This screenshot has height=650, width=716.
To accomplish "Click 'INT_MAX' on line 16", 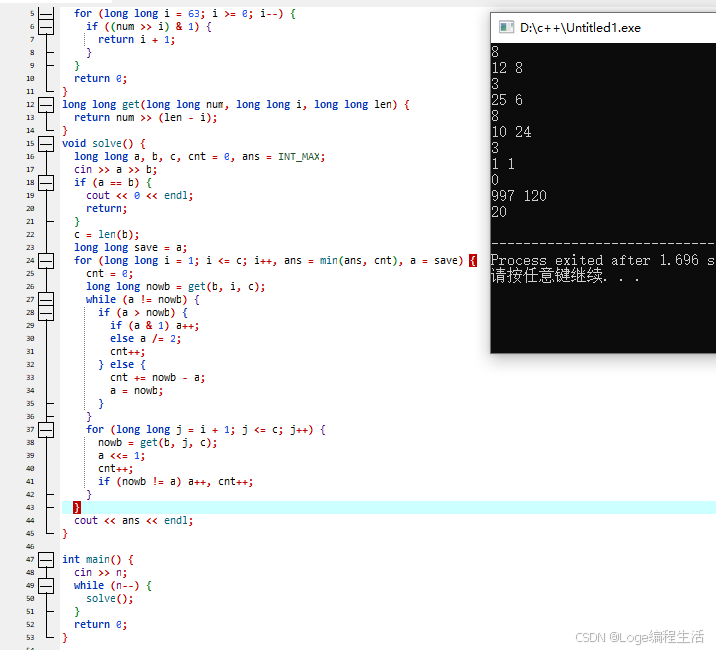I will pos(299,157).
